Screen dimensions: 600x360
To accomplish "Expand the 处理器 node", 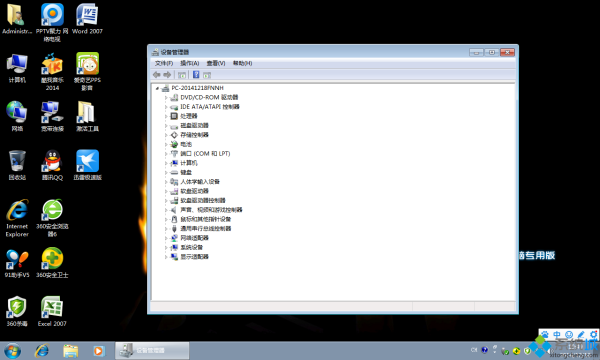I will (x=166, y=116).
